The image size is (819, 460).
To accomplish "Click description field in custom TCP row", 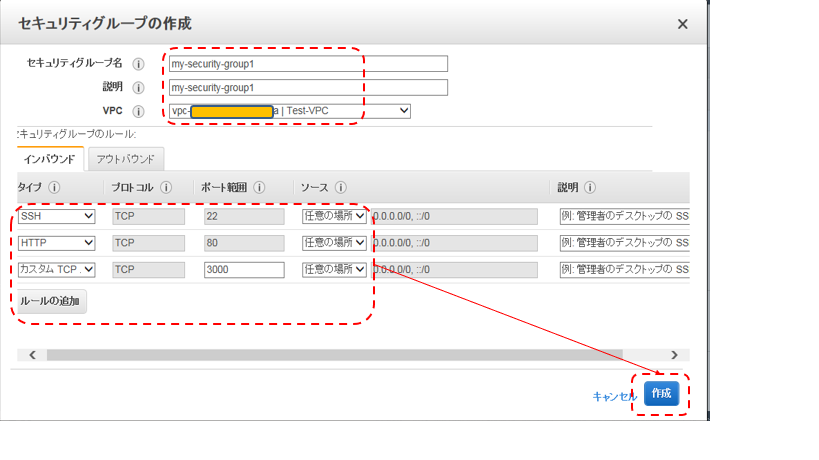I will click(x=625, y=269).
